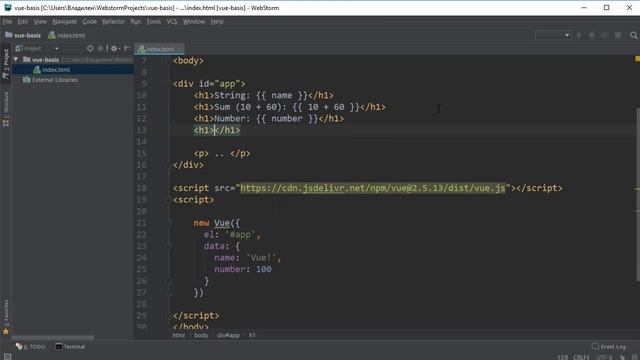Toggle the Favorites side tool tab
Screen dimensions: 640x360
(x=6, y=317)
